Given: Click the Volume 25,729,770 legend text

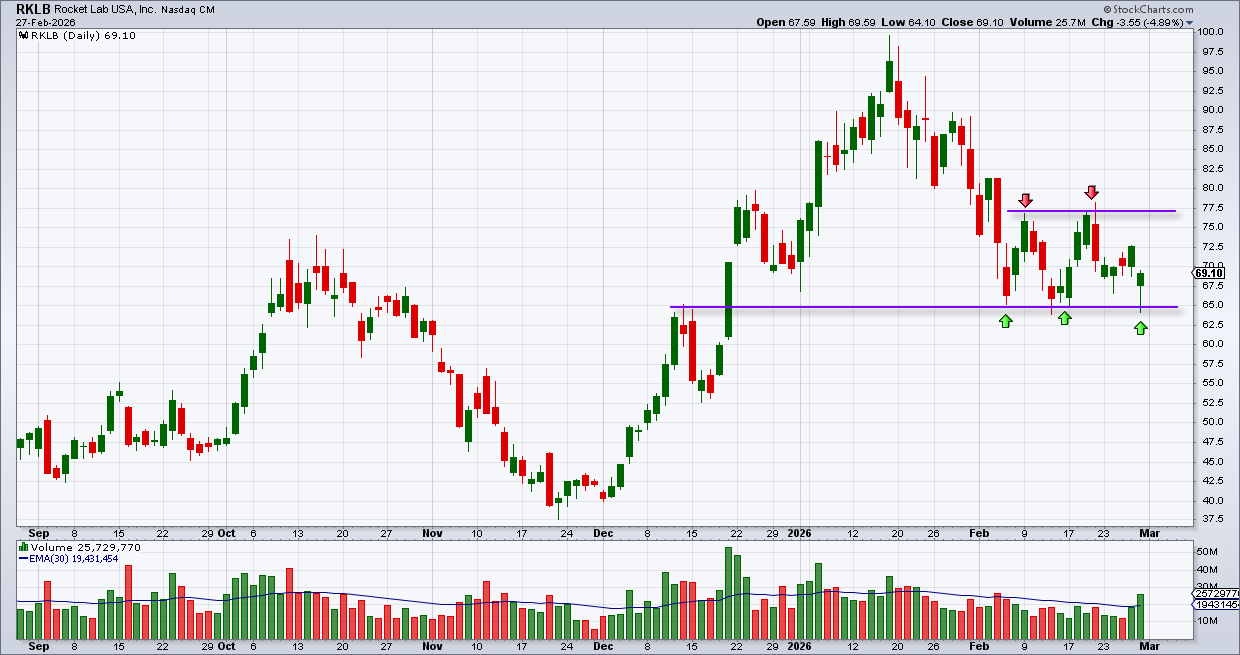Looking at the screenshot, I should point(87,548).
